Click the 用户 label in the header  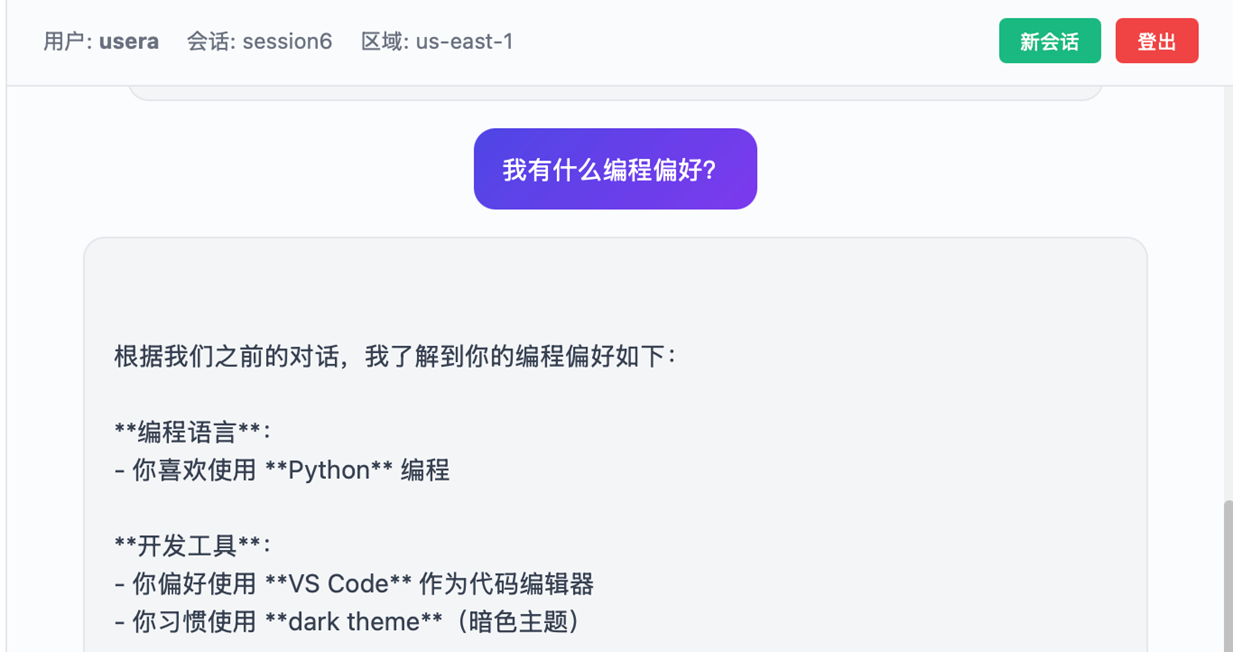point(66,42)
